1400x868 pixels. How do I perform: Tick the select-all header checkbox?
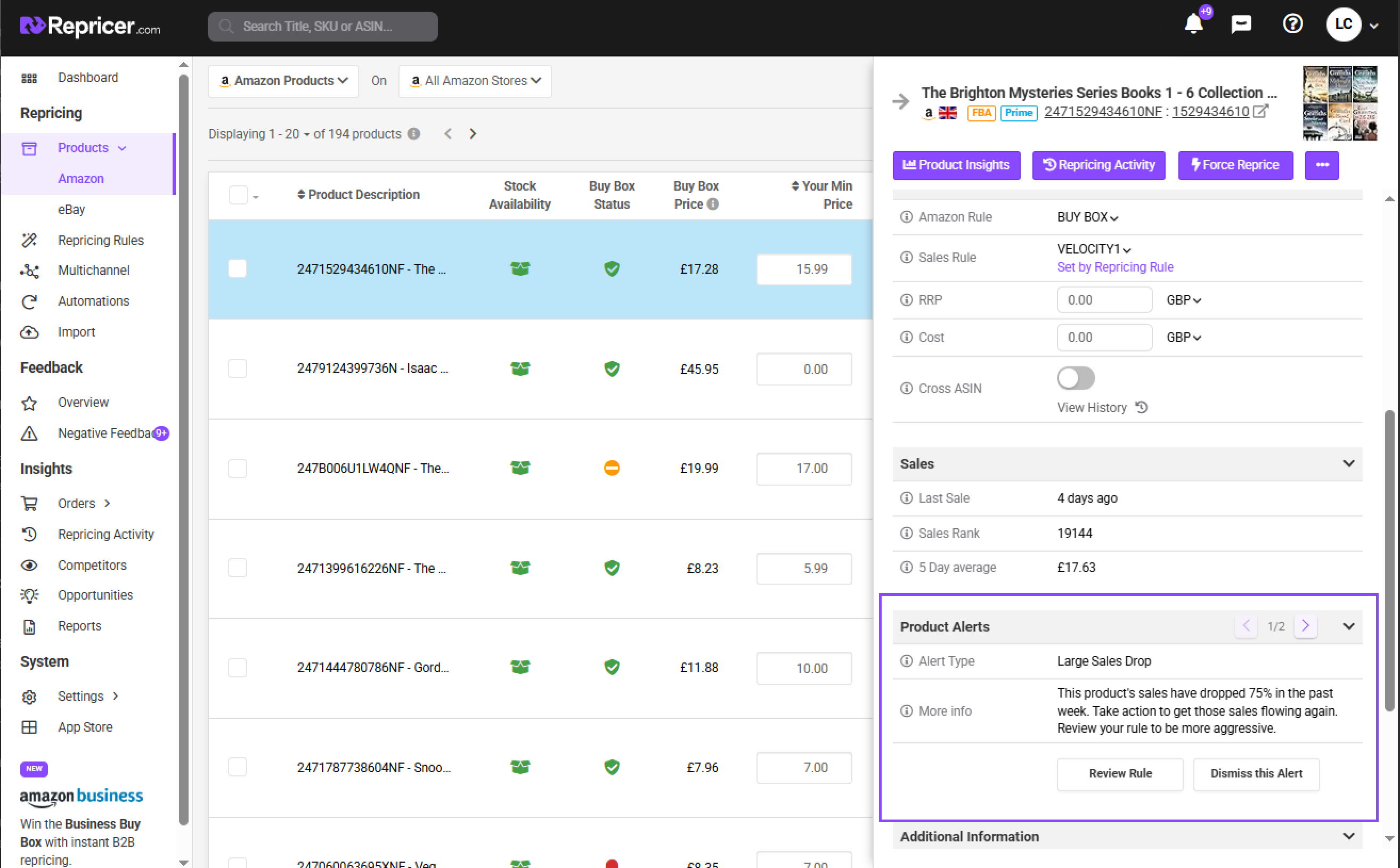[x=238, y=195]
